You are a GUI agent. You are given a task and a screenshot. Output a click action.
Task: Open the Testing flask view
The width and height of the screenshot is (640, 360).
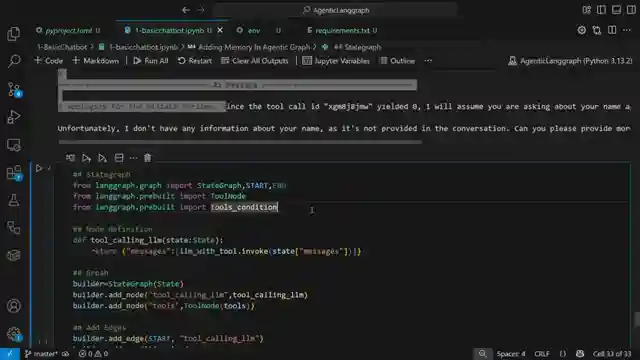click(13, 200)
